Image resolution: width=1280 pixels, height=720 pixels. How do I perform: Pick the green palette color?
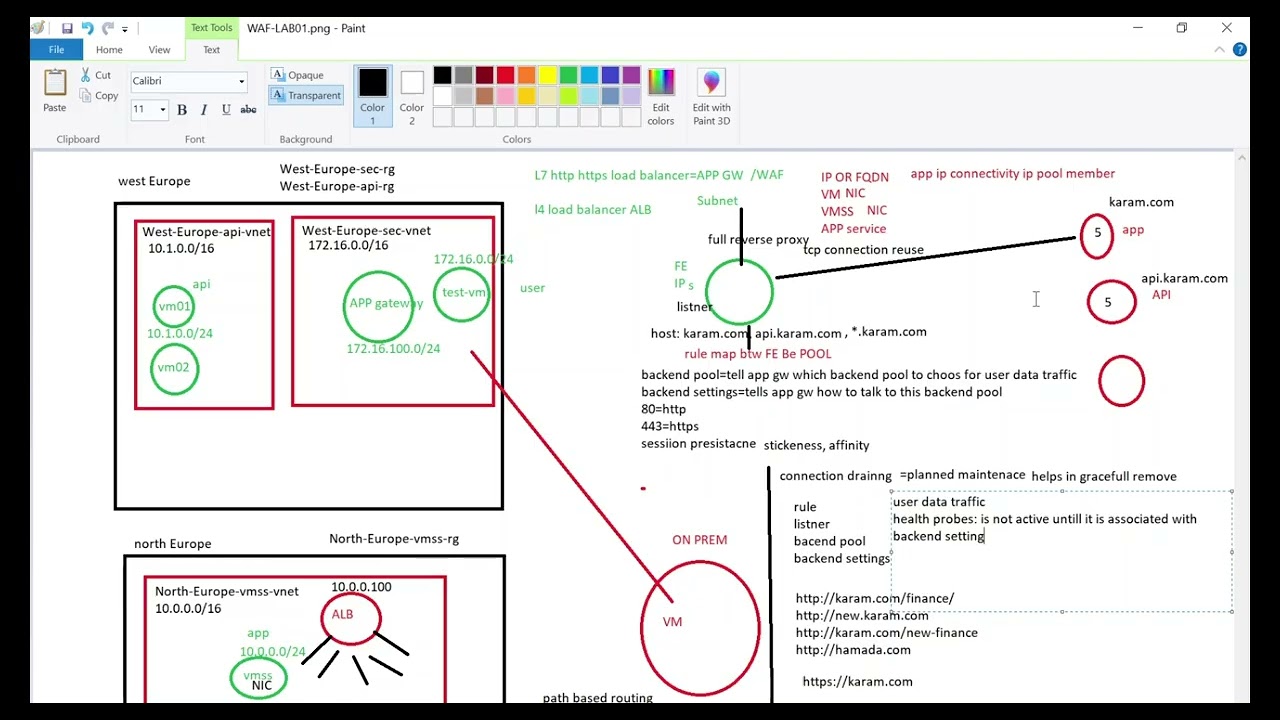pyautogui.click(x=568, y=76)
